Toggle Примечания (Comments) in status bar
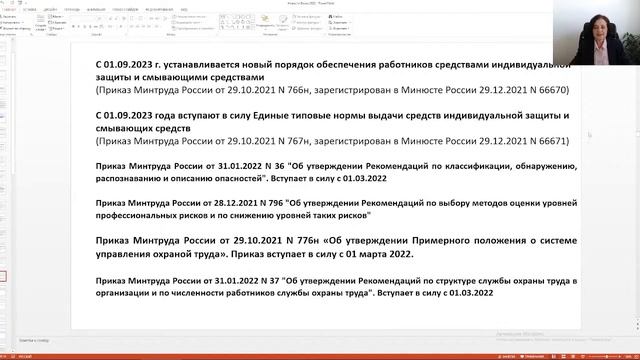This screenshot has height=360, width=640. pyautogui.click(x=533, y=357)
